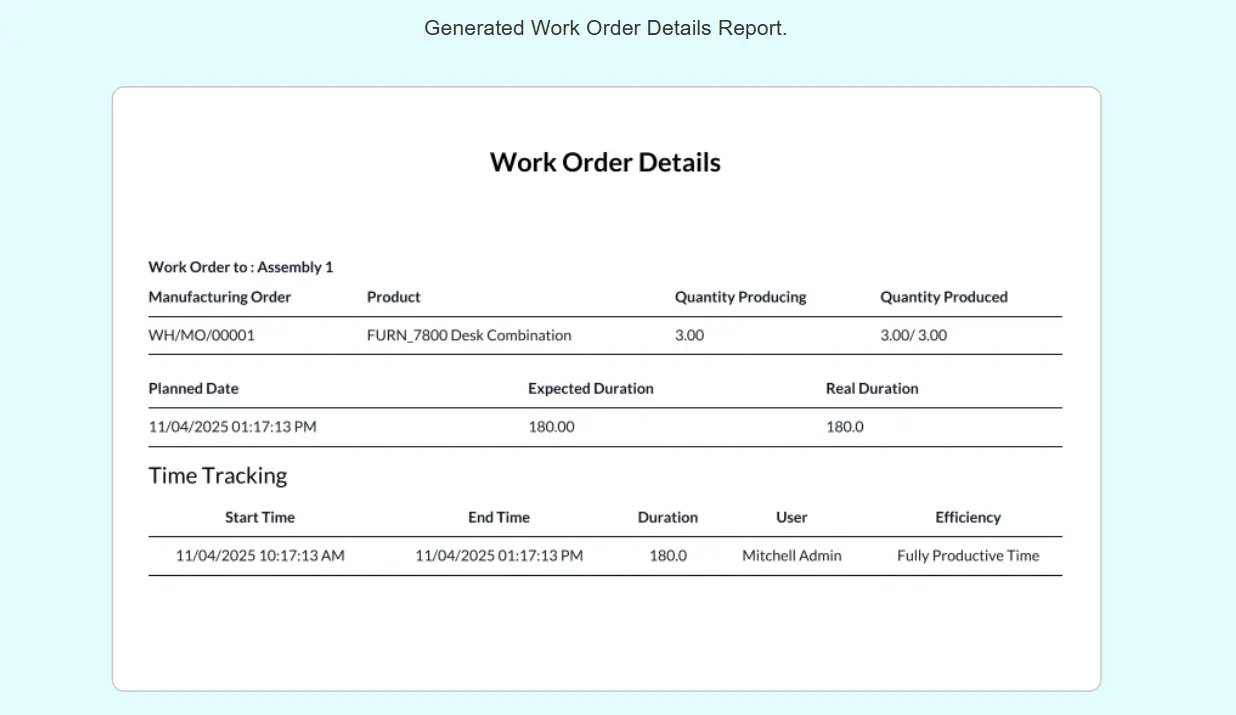The image size is (1236, 715).
Task: Click the End Time column header
Action: pos(499,517)
